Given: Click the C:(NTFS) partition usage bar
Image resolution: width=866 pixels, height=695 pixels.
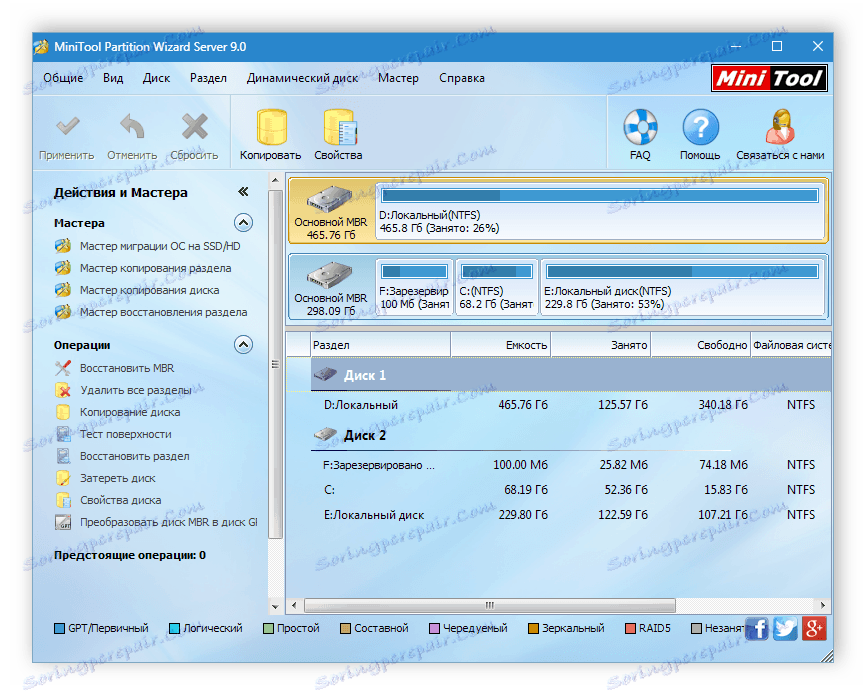Looking at the screenshot, I should (x=497, y=271).
